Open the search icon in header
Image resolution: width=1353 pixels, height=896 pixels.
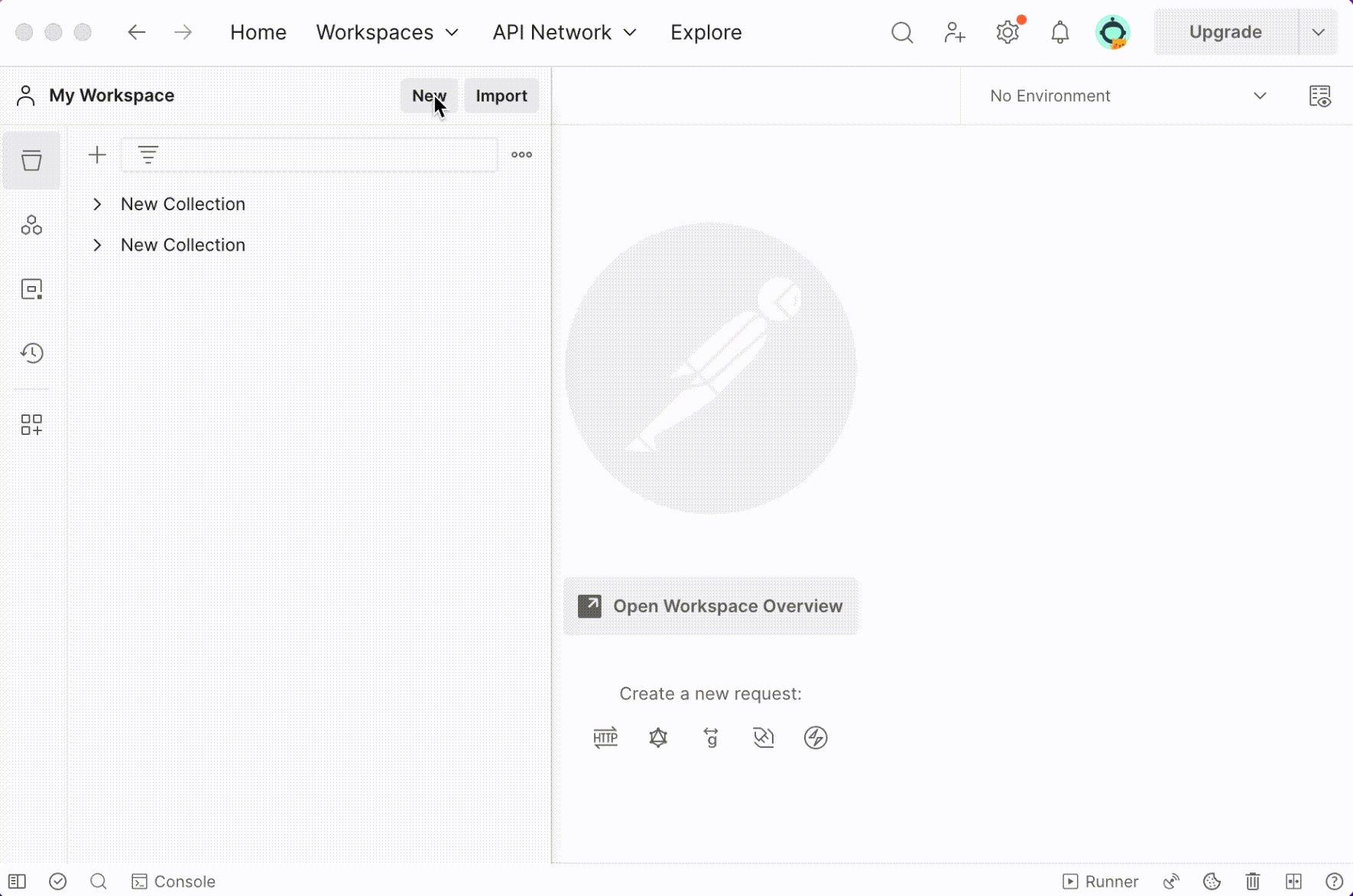point(902,32)
